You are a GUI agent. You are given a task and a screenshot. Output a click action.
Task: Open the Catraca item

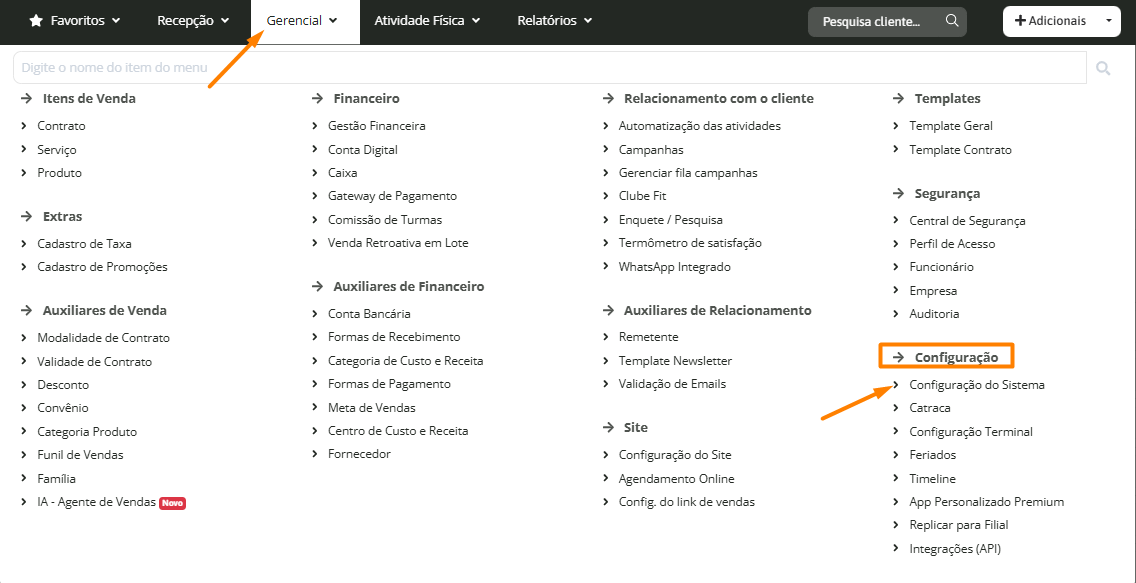tap(930, 408)
